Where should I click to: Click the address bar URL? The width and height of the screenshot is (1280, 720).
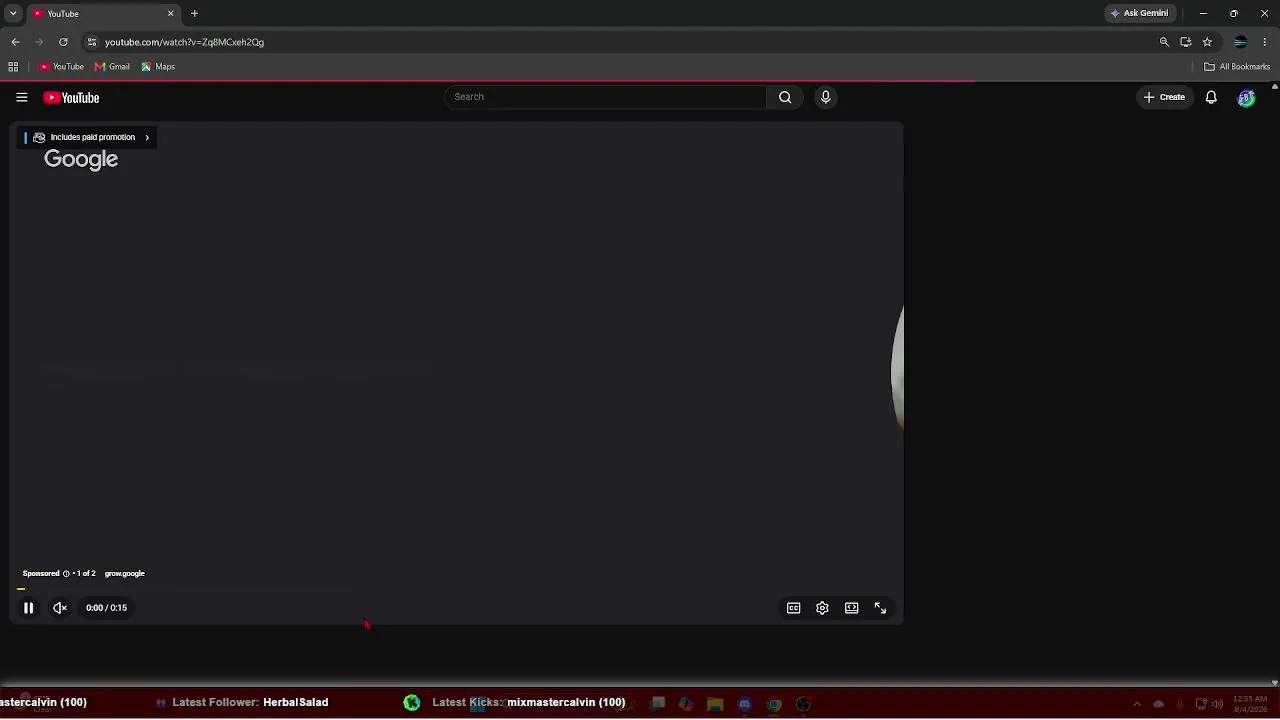point(185,42)
